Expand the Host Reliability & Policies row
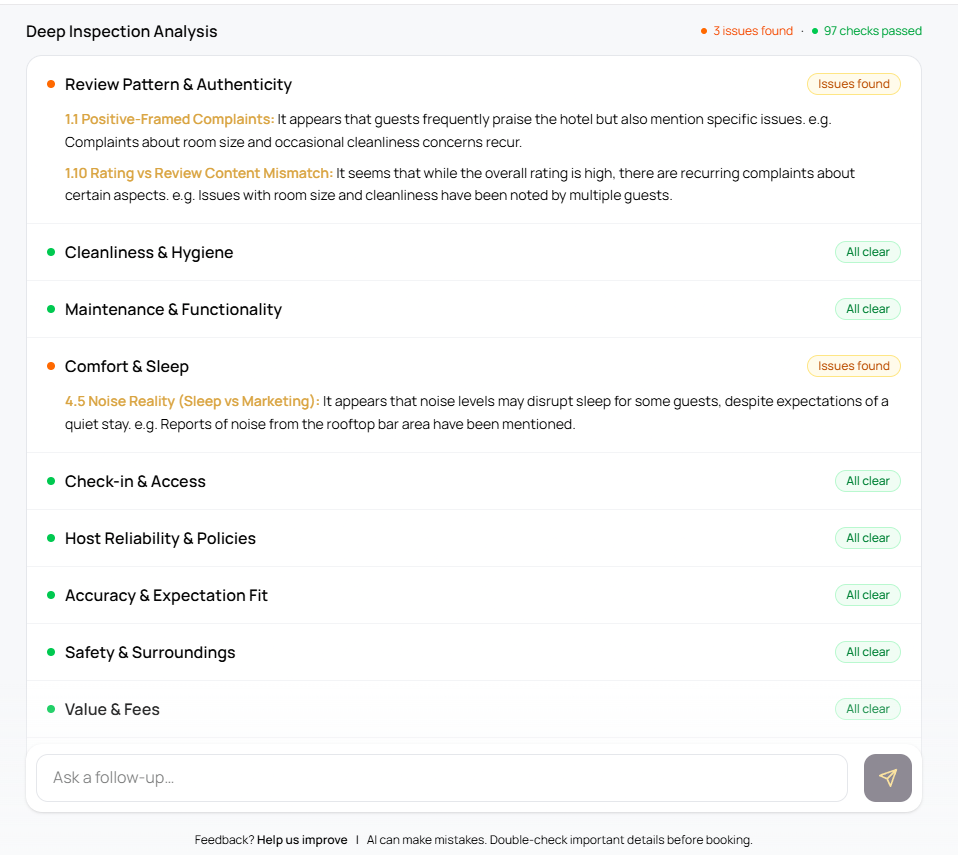This screenshot has height=855, width=958. pos(474,538)
